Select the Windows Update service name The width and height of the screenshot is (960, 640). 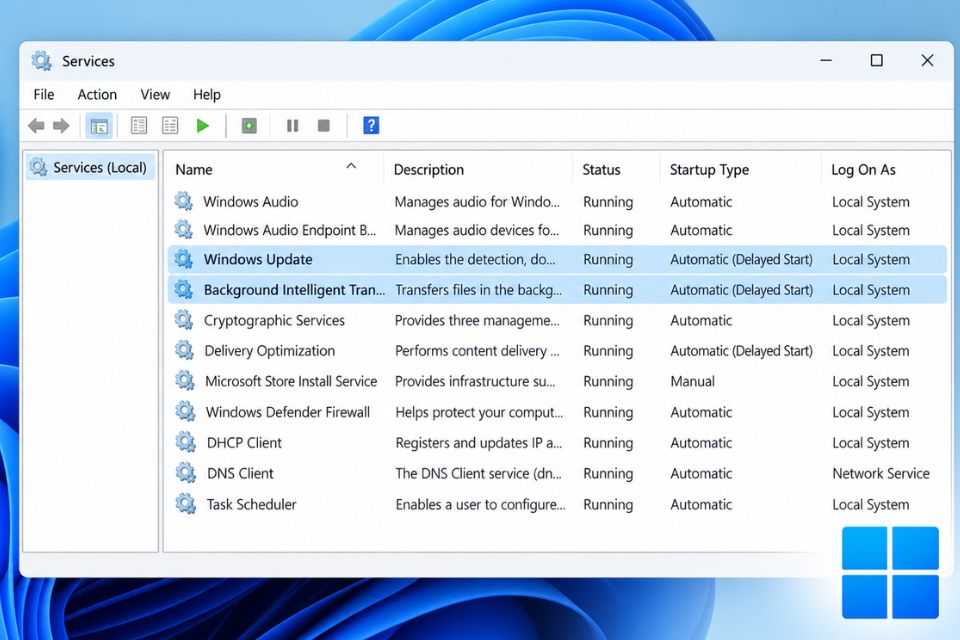258,259
